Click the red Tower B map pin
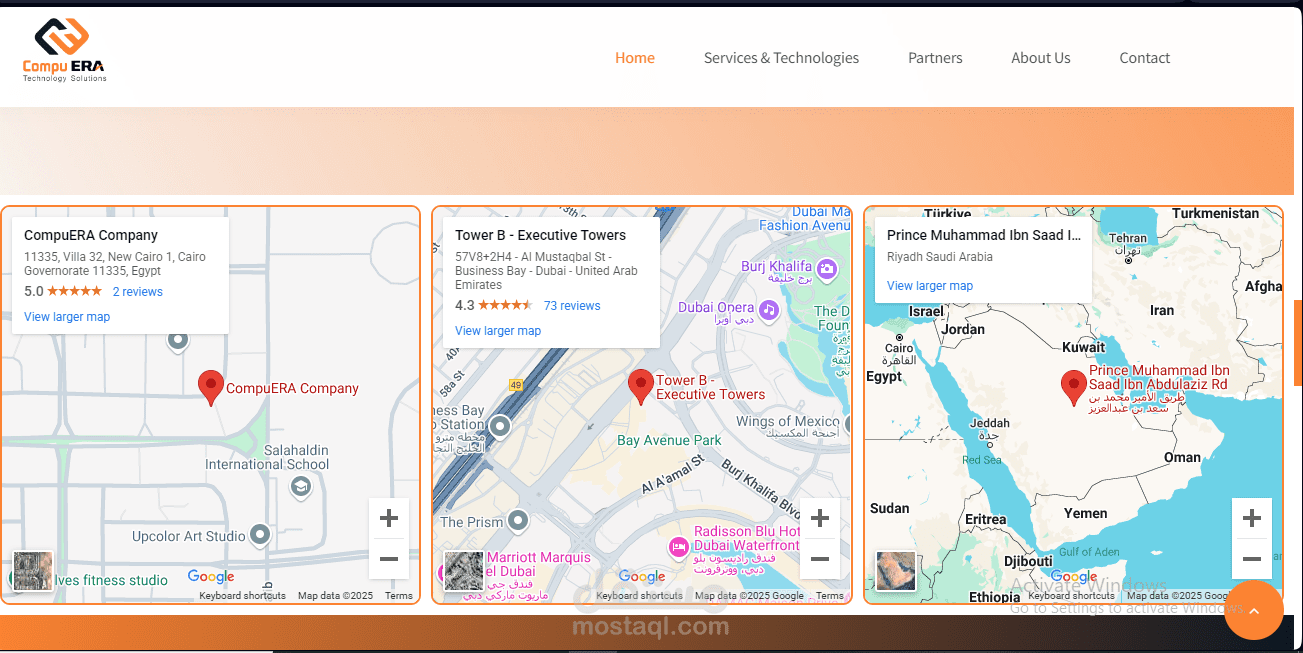1303x653 pixels. click(x=641, y=386)
